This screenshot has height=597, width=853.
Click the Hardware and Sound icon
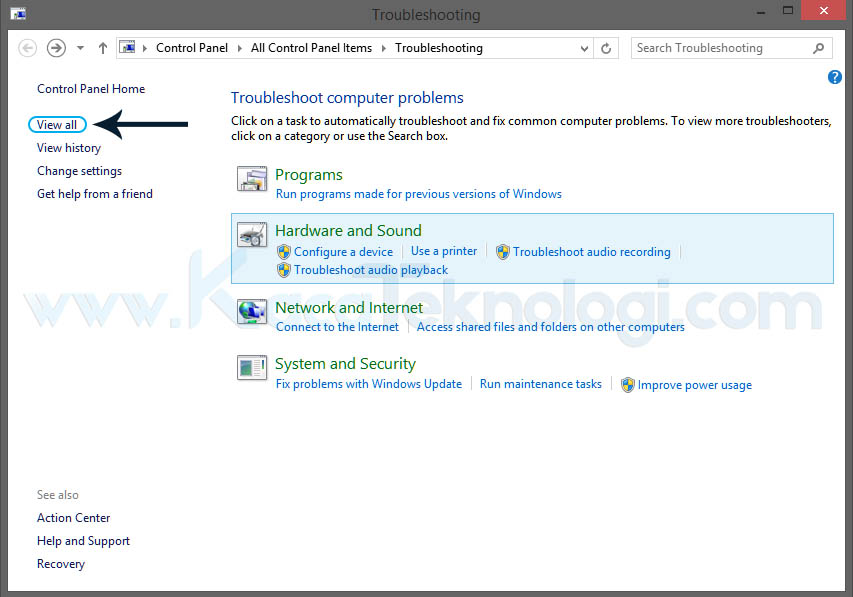252,235
